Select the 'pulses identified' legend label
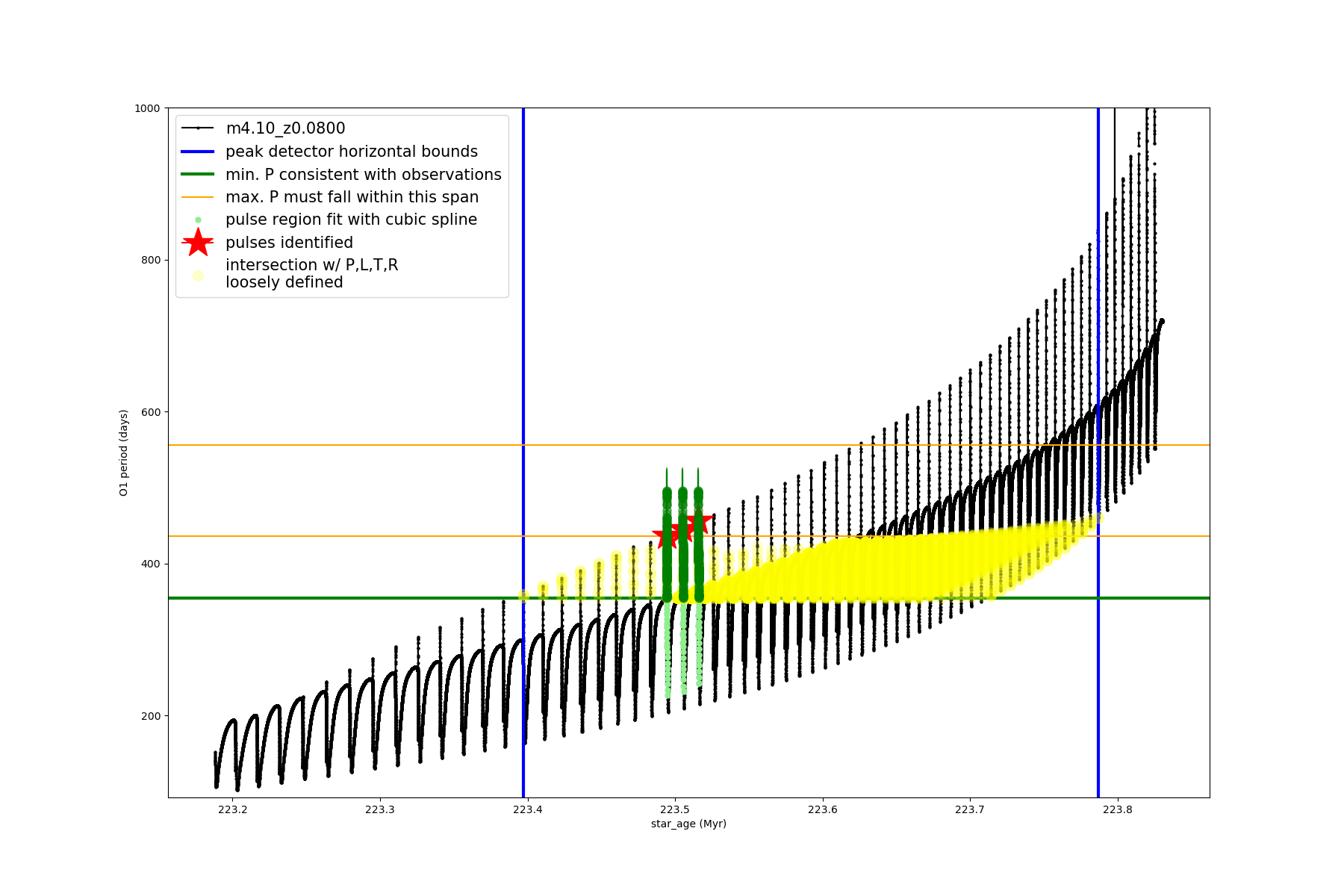 [x=289, y=243]
